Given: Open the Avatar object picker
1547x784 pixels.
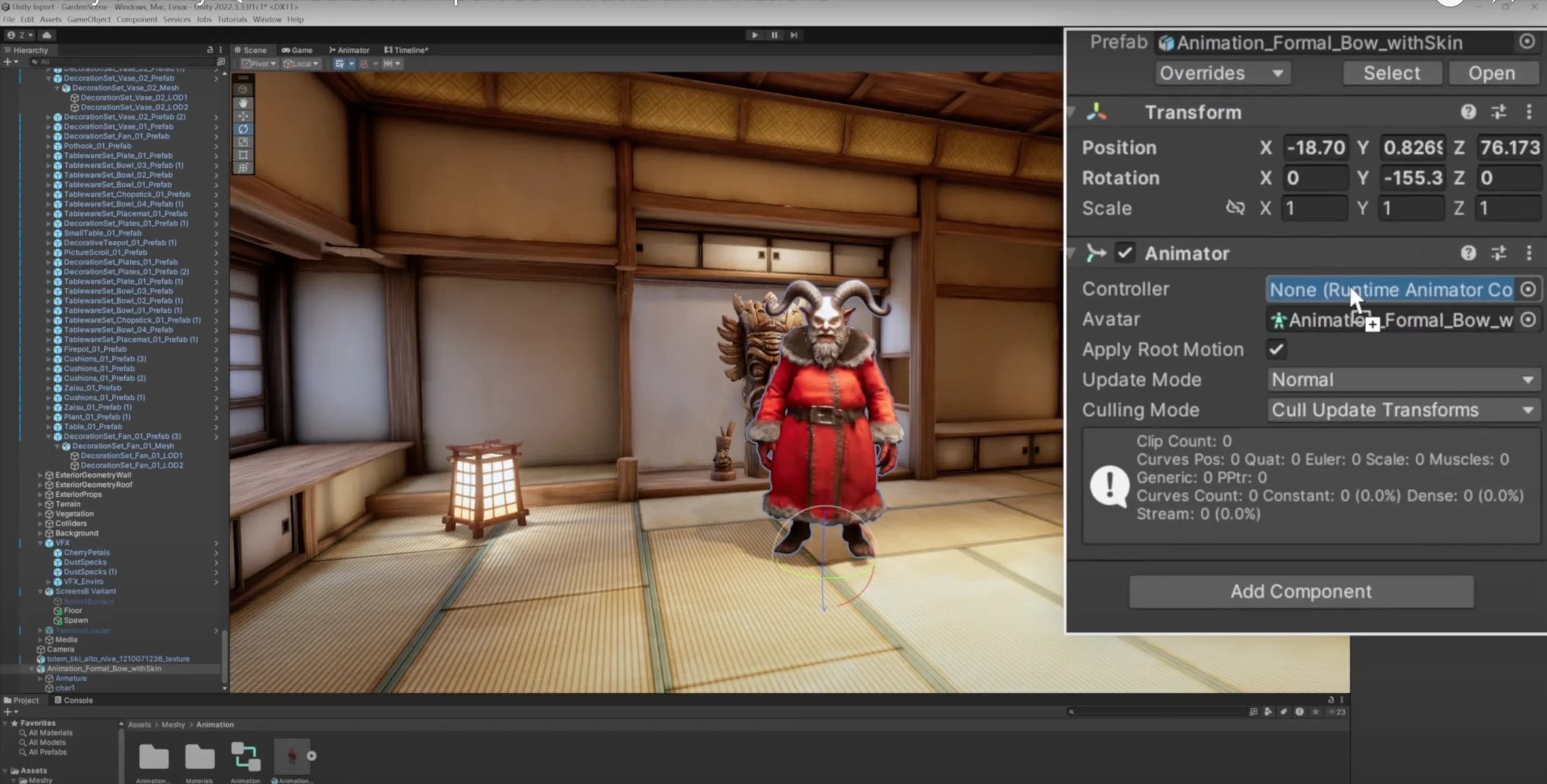Looking at the screenshot, I should pyautogui.click(x=1528, y=320).
